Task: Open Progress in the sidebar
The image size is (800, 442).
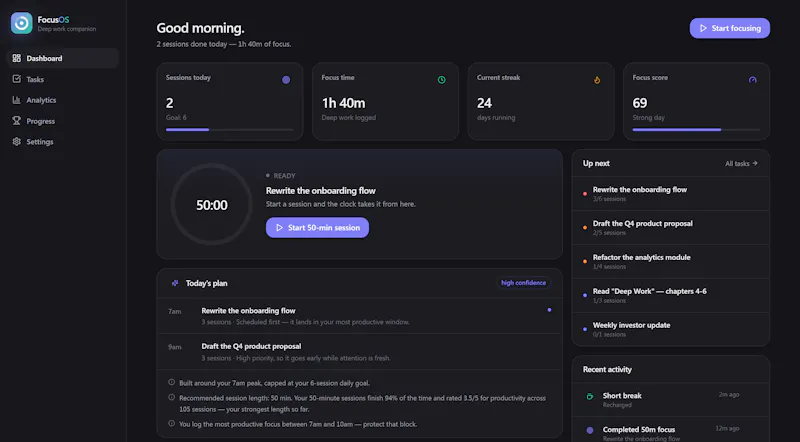Action: point(63,121)
